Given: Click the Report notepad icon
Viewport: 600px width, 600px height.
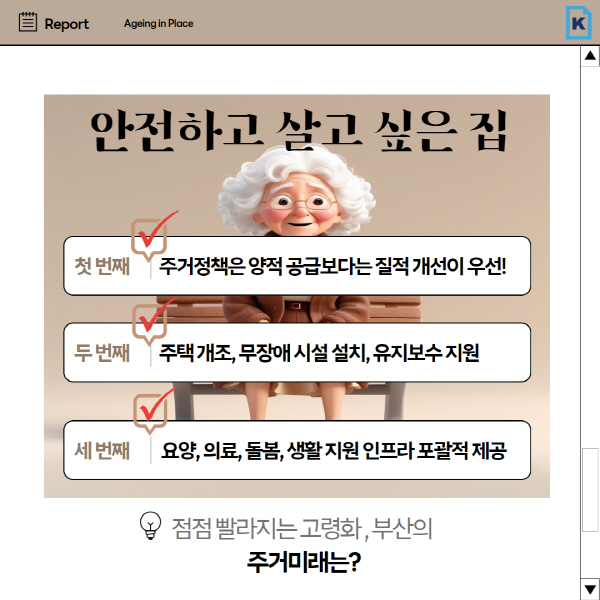Looking at the screenshot, I should (x=28, y=22).
